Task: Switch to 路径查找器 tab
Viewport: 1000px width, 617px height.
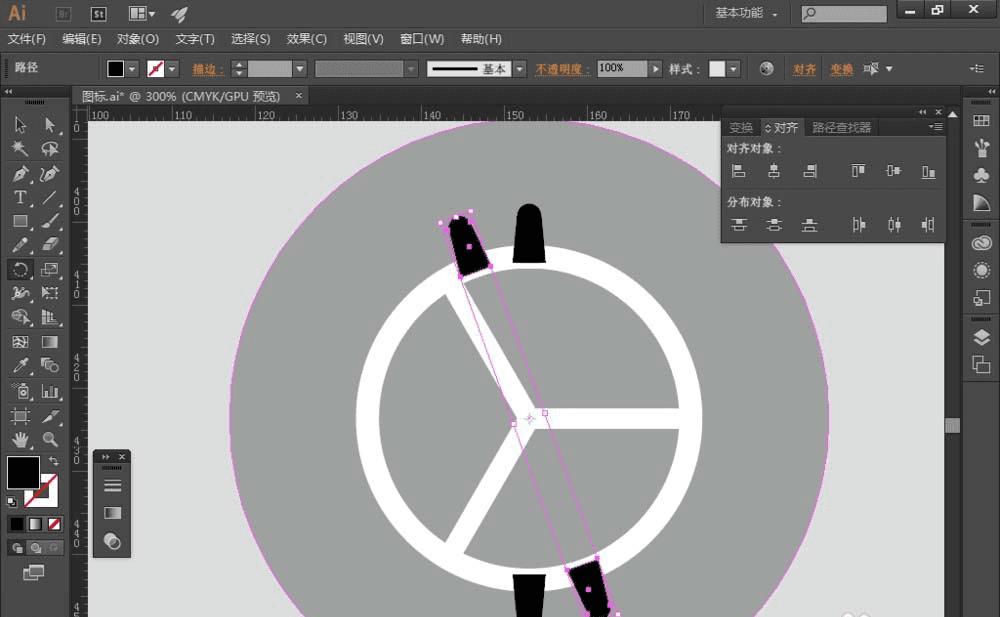Action: [x=841, y=128]
